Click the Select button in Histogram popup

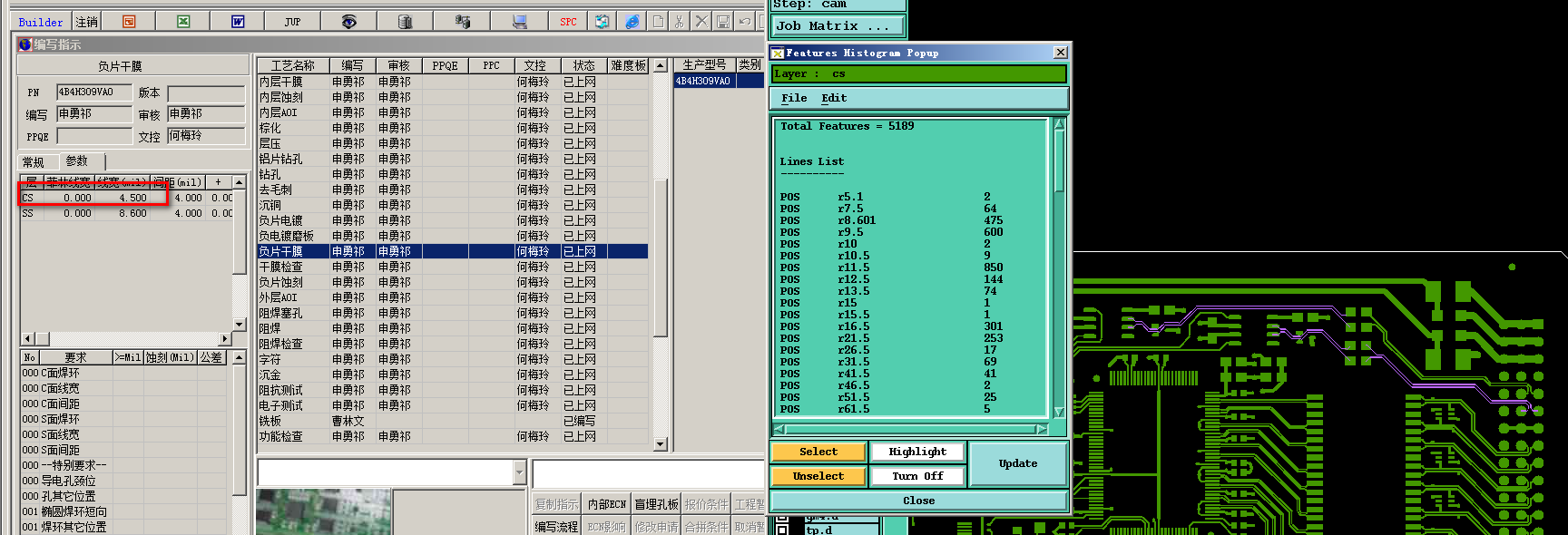click(x=818, y=452)
